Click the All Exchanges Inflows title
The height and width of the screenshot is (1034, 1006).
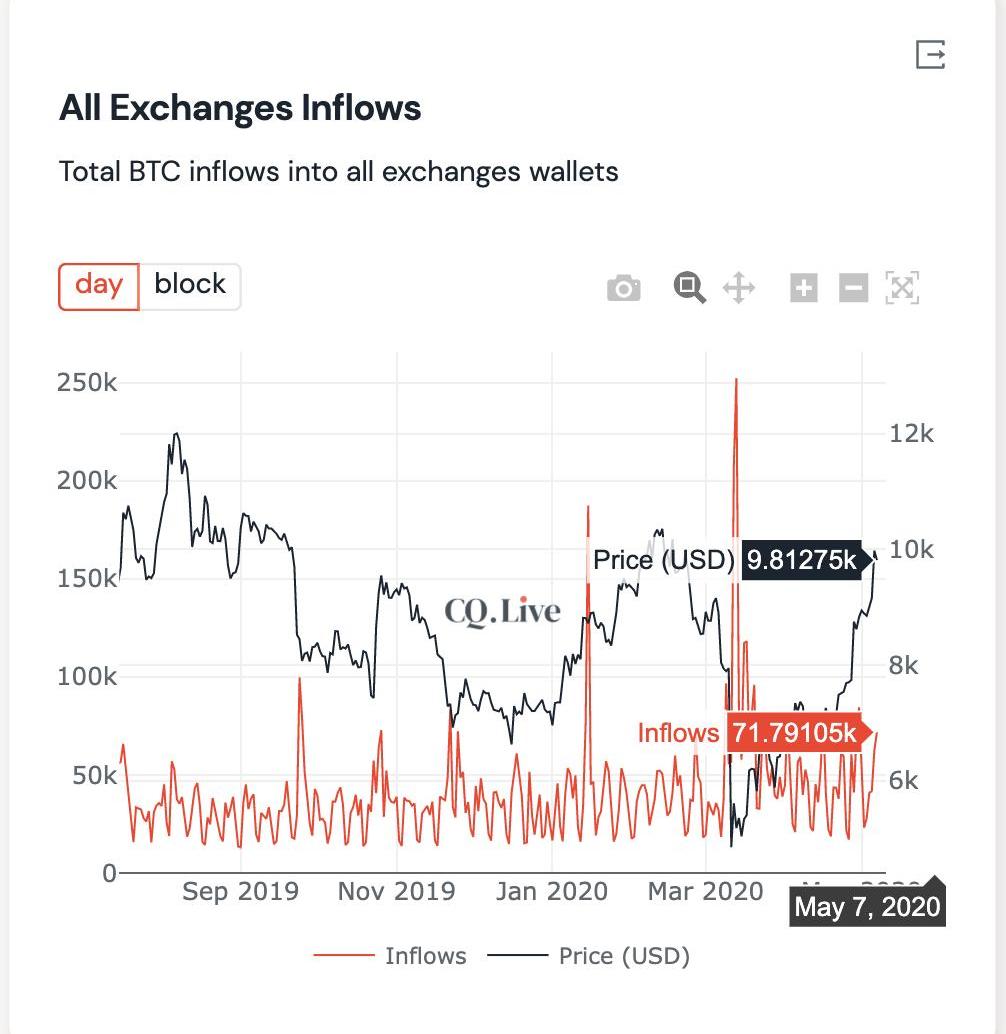(240, 107)
